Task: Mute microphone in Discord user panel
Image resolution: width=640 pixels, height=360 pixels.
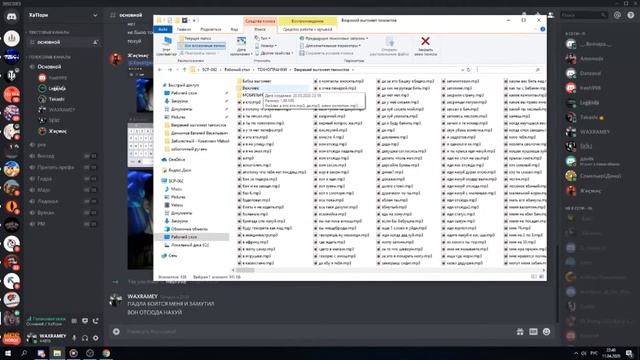Action: click(x=74, y=338)
